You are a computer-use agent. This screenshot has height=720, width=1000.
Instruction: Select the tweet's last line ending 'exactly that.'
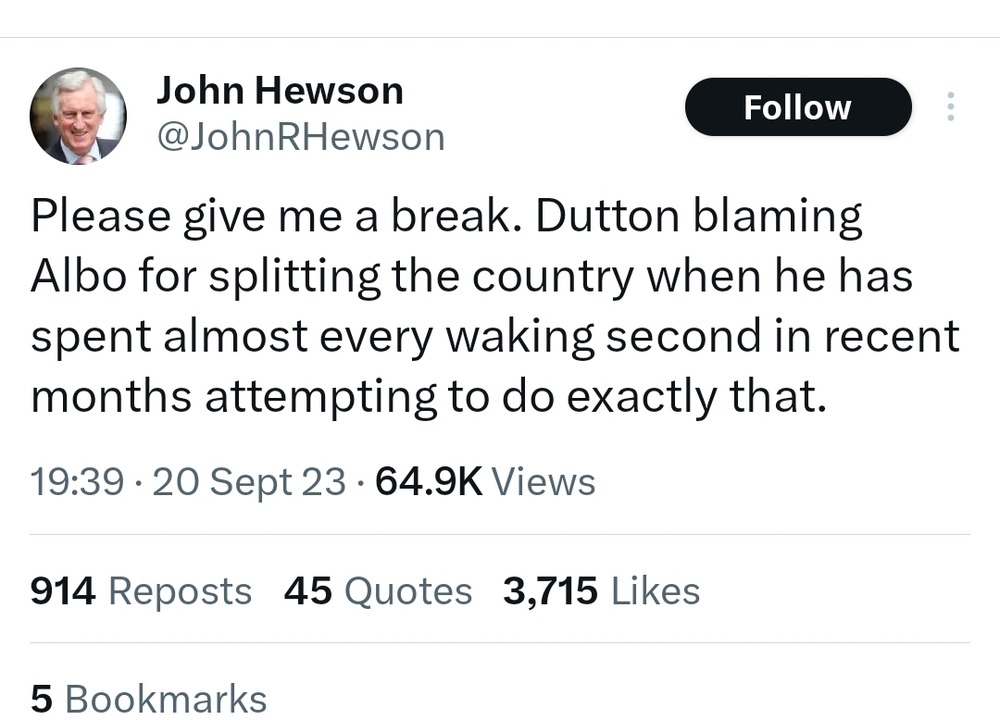(429, 397)
